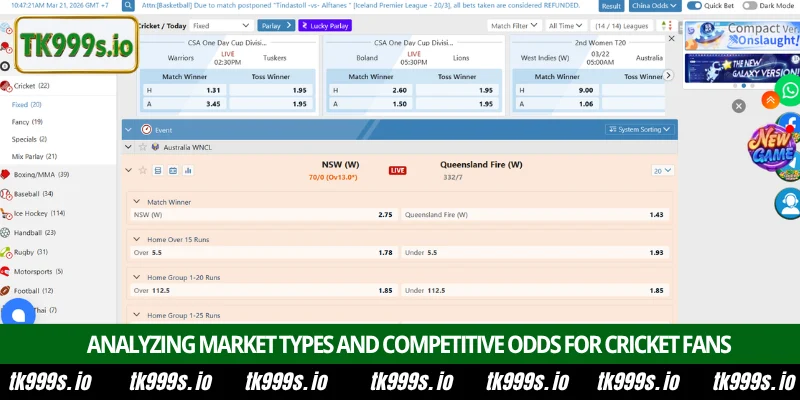
Task: Open the Fixed (20) submenu item
Action: point(27,105)
